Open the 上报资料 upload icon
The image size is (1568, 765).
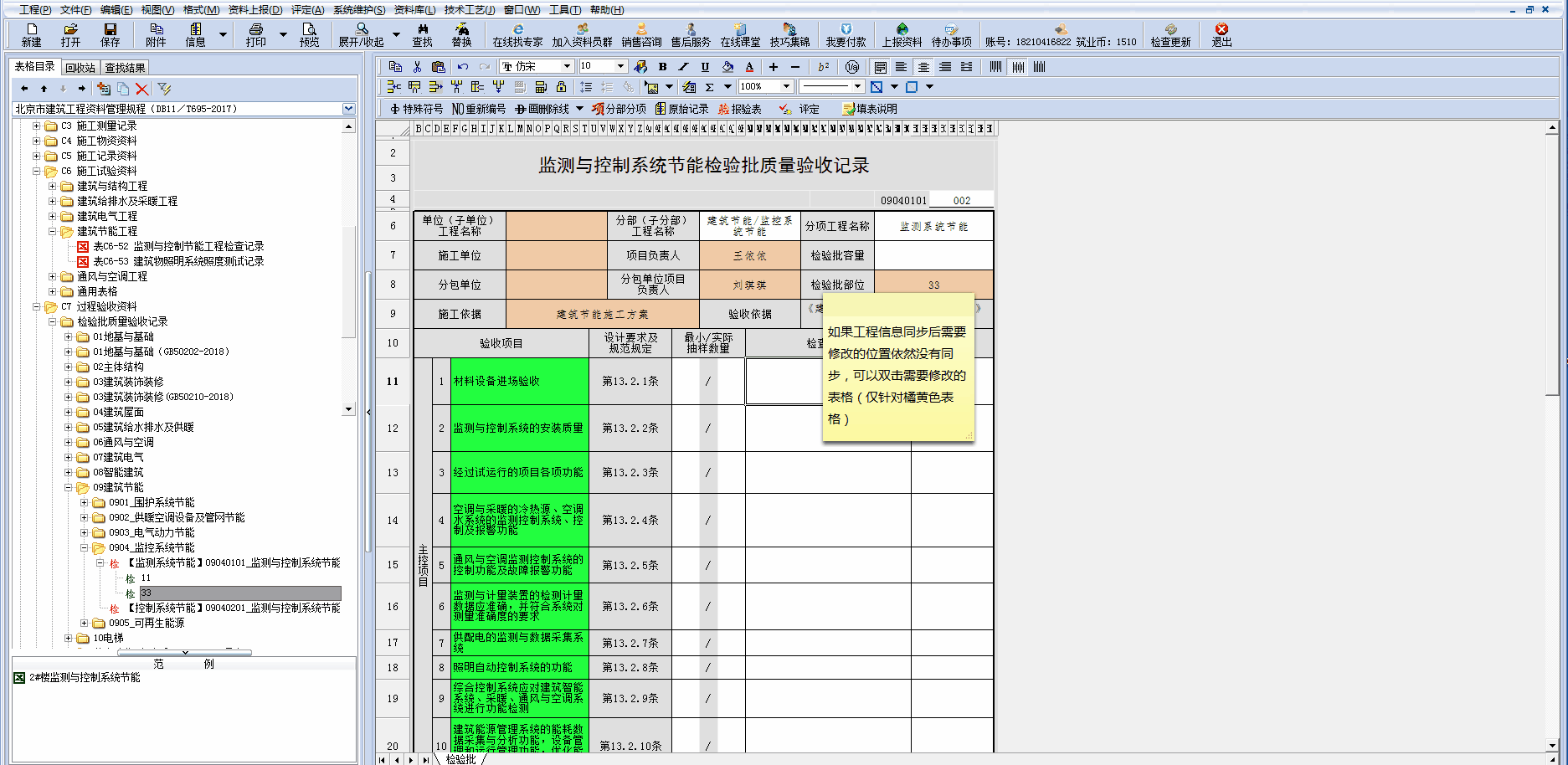[902, 34]
